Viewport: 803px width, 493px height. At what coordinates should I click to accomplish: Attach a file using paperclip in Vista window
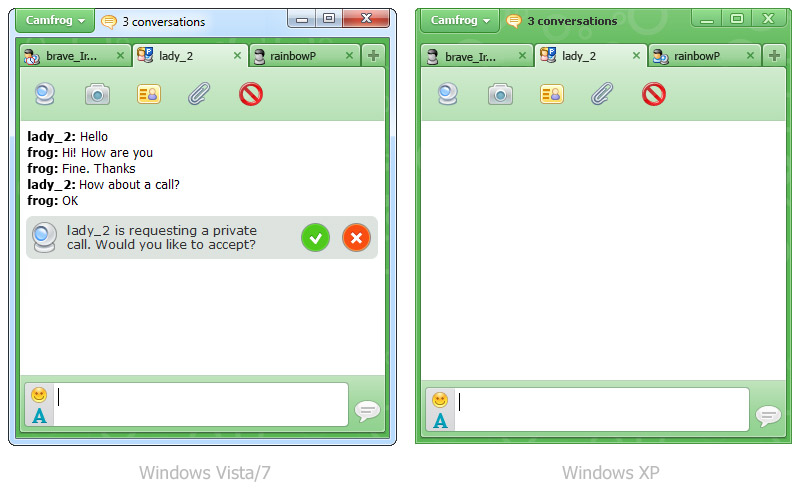coord(199,95)
